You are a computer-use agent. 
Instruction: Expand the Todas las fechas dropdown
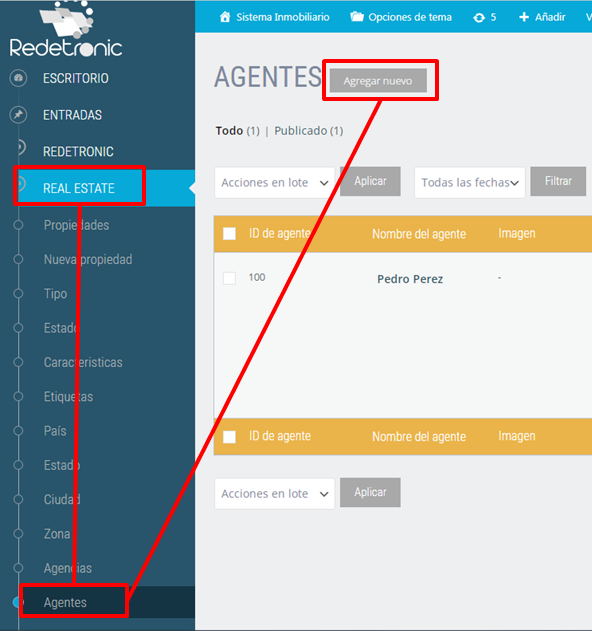[470, 183]
